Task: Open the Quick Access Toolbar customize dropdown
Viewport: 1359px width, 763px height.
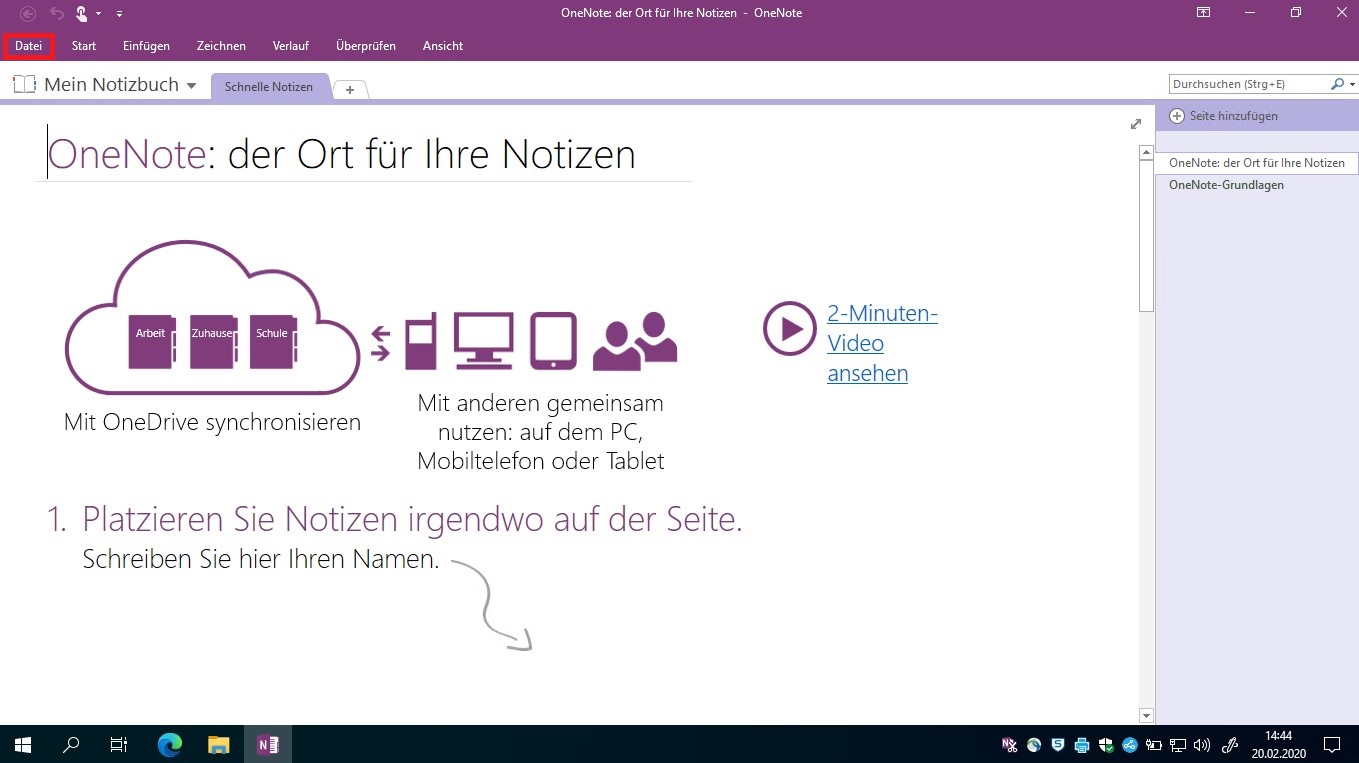Action: (120, 13)
